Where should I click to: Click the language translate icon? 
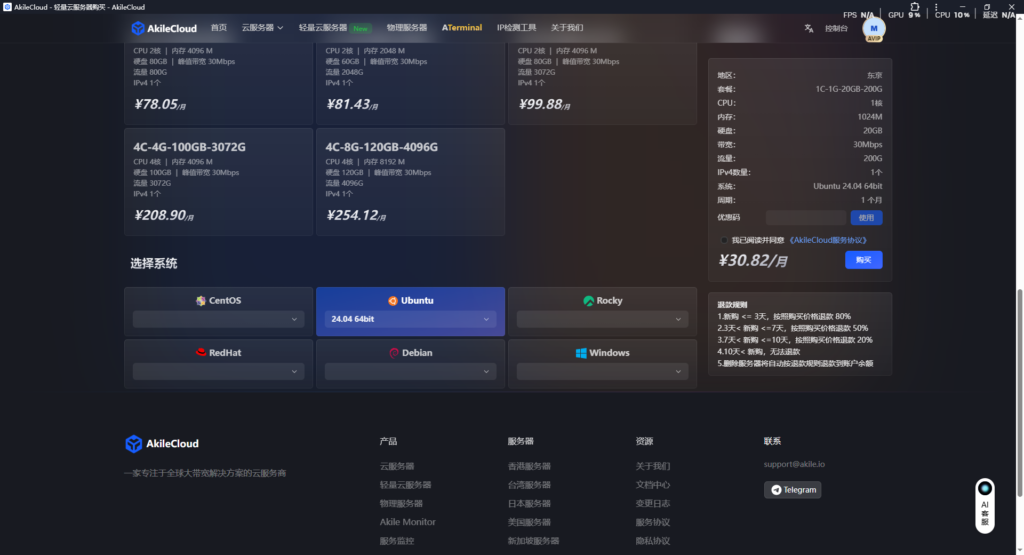pyautogui.click(x=808, y=28)
